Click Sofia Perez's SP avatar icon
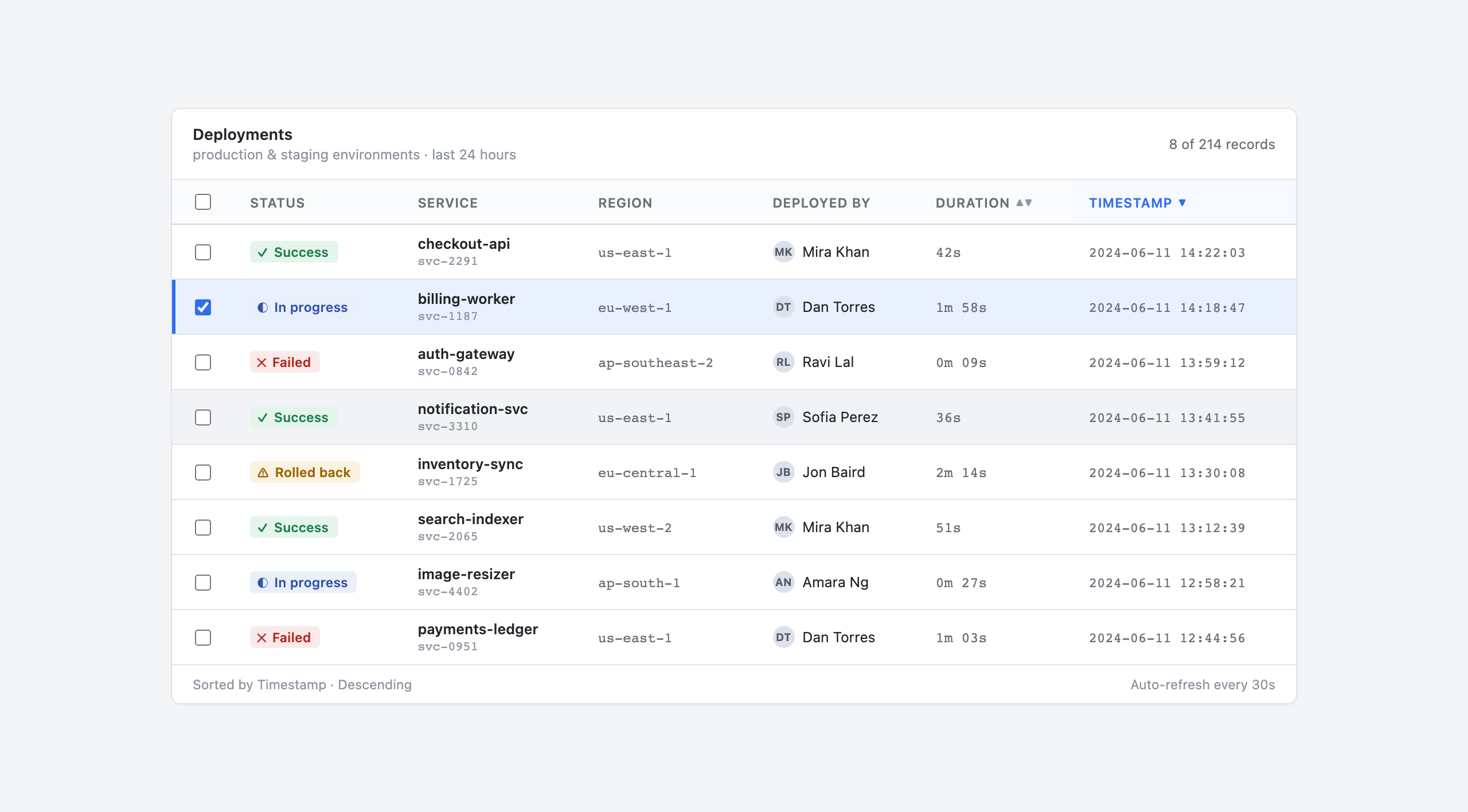 (783, 417)
